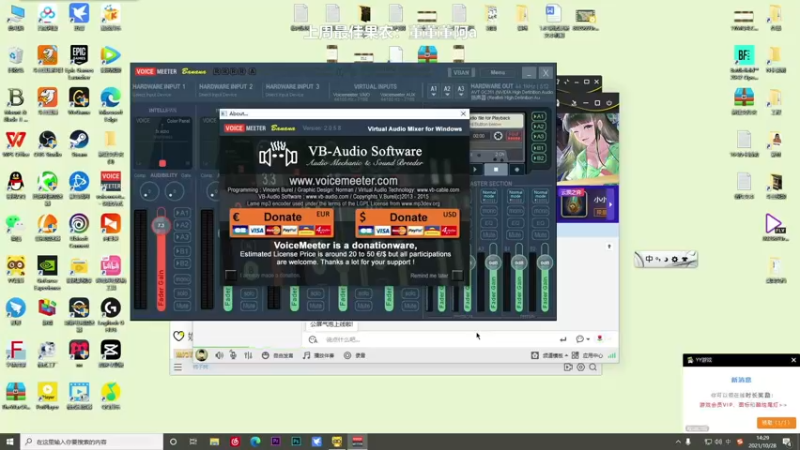Open the mixer sliders icon in YY toolbar
Image resolution: width=800 pixels, height=450 pixels.
point(248,355)
